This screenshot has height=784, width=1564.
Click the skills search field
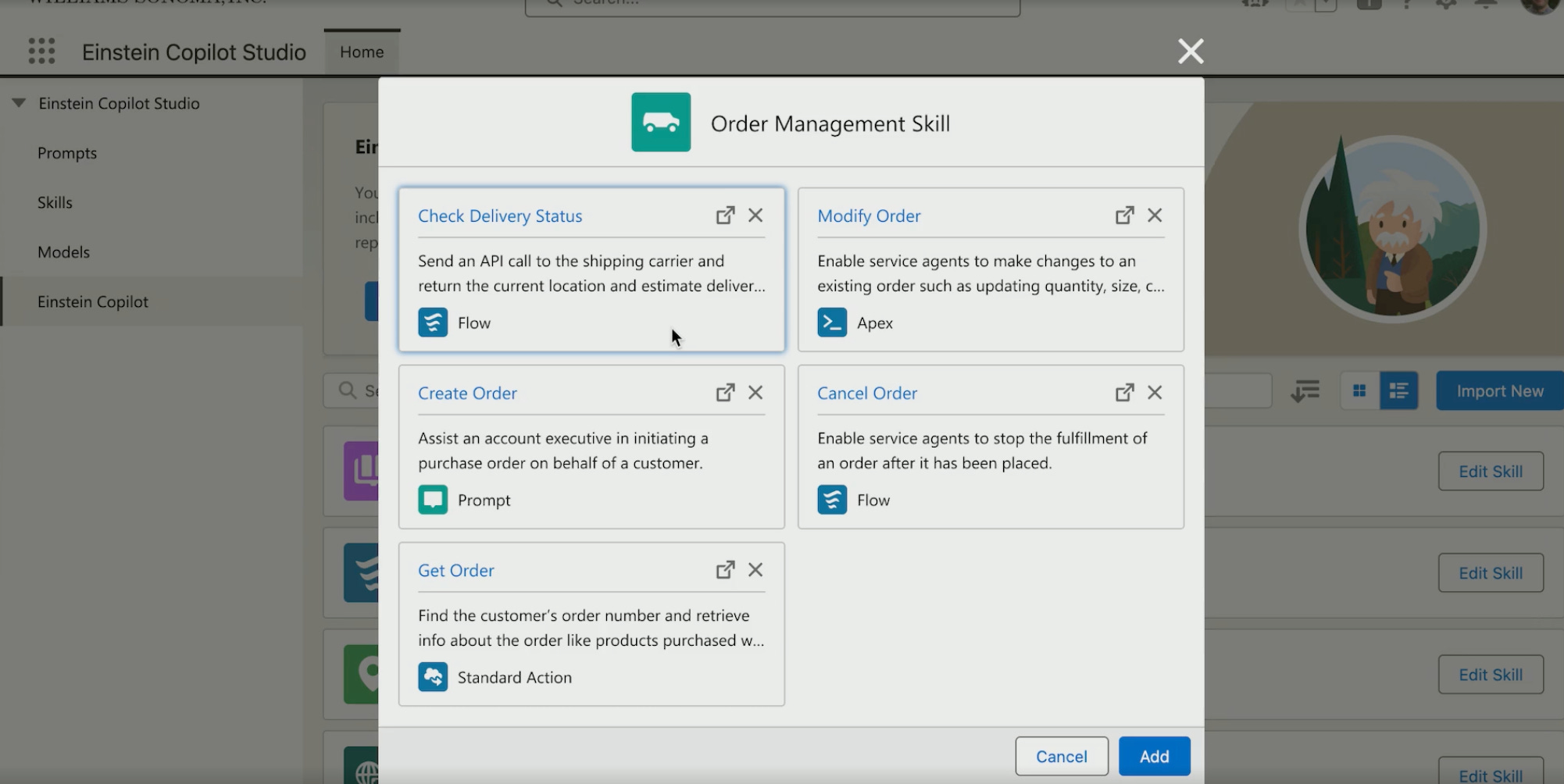352,390
